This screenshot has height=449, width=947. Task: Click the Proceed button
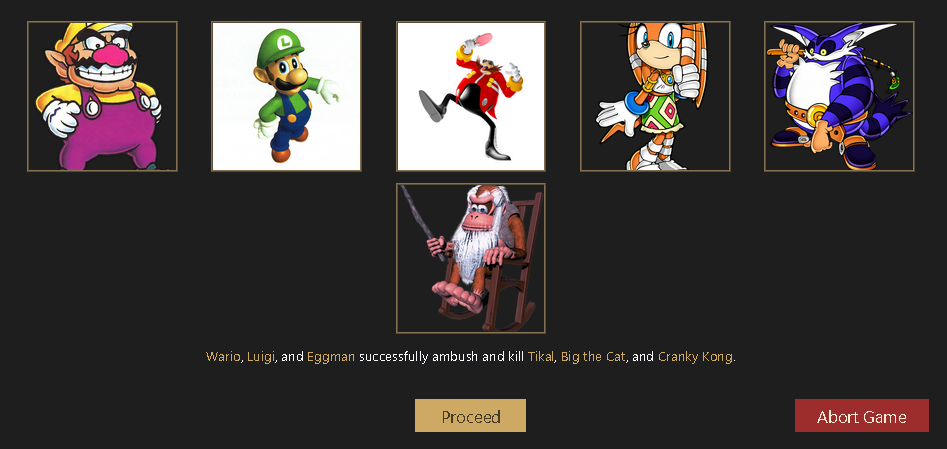(x=470, y=416)
